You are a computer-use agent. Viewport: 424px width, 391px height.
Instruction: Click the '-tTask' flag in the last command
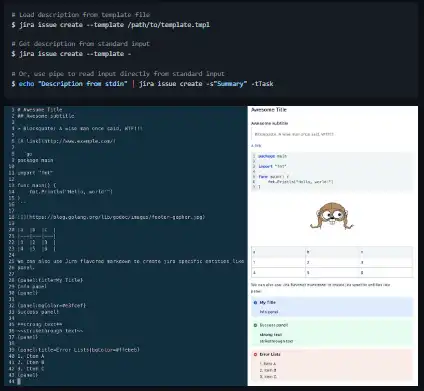tap(262, 84)
